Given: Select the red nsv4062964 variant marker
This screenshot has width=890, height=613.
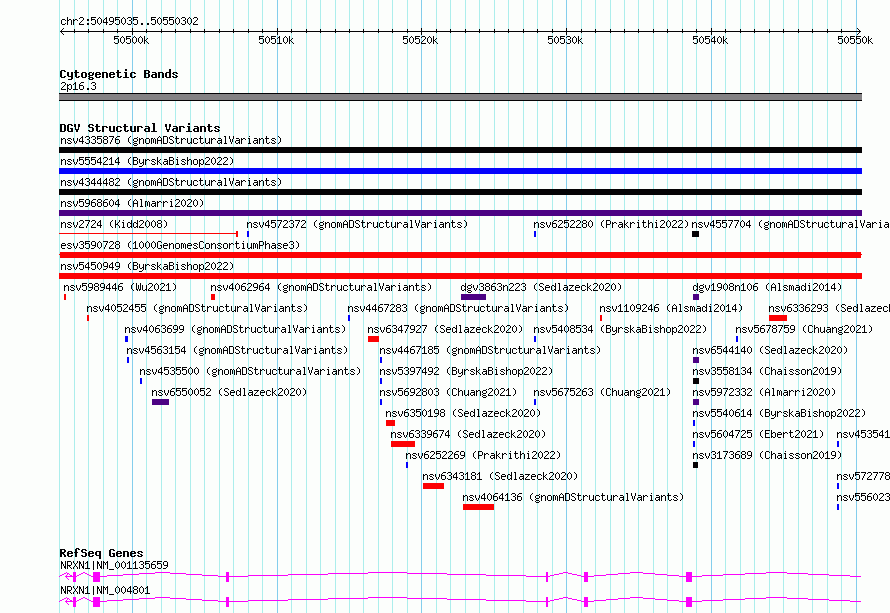Looking at the screenshot, I should tap(213, 297).
